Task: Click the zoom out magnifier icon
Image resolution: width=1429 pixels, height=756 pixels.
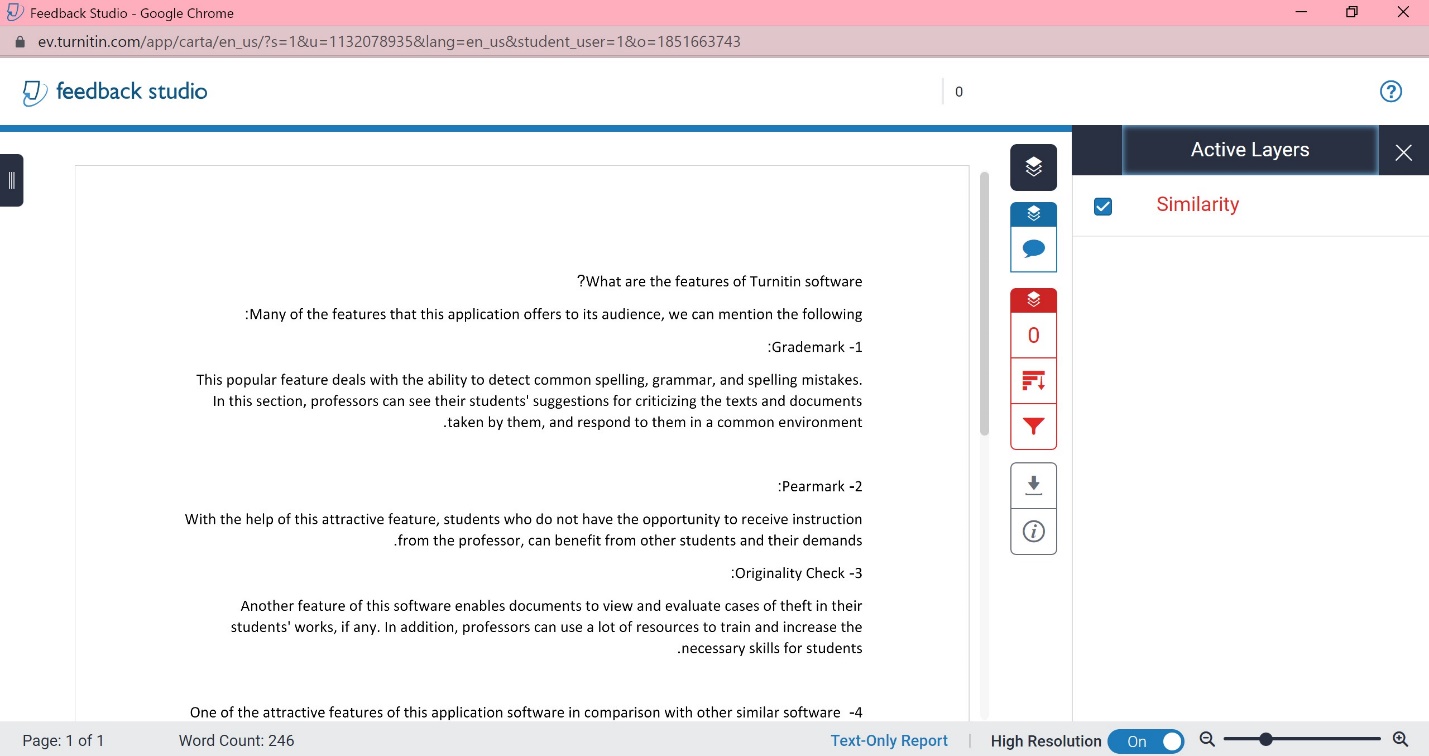Action: tap(1207, 739)
